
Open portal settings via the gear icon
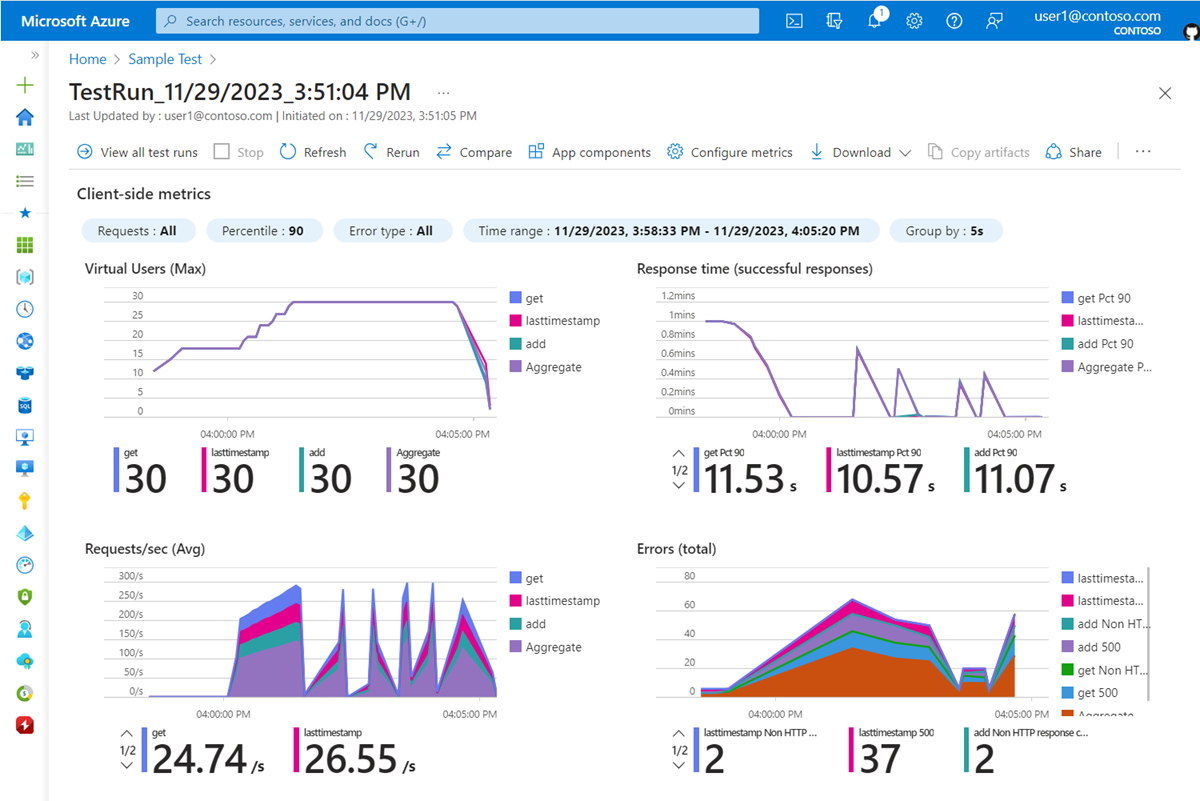click(x=914, y=20)
